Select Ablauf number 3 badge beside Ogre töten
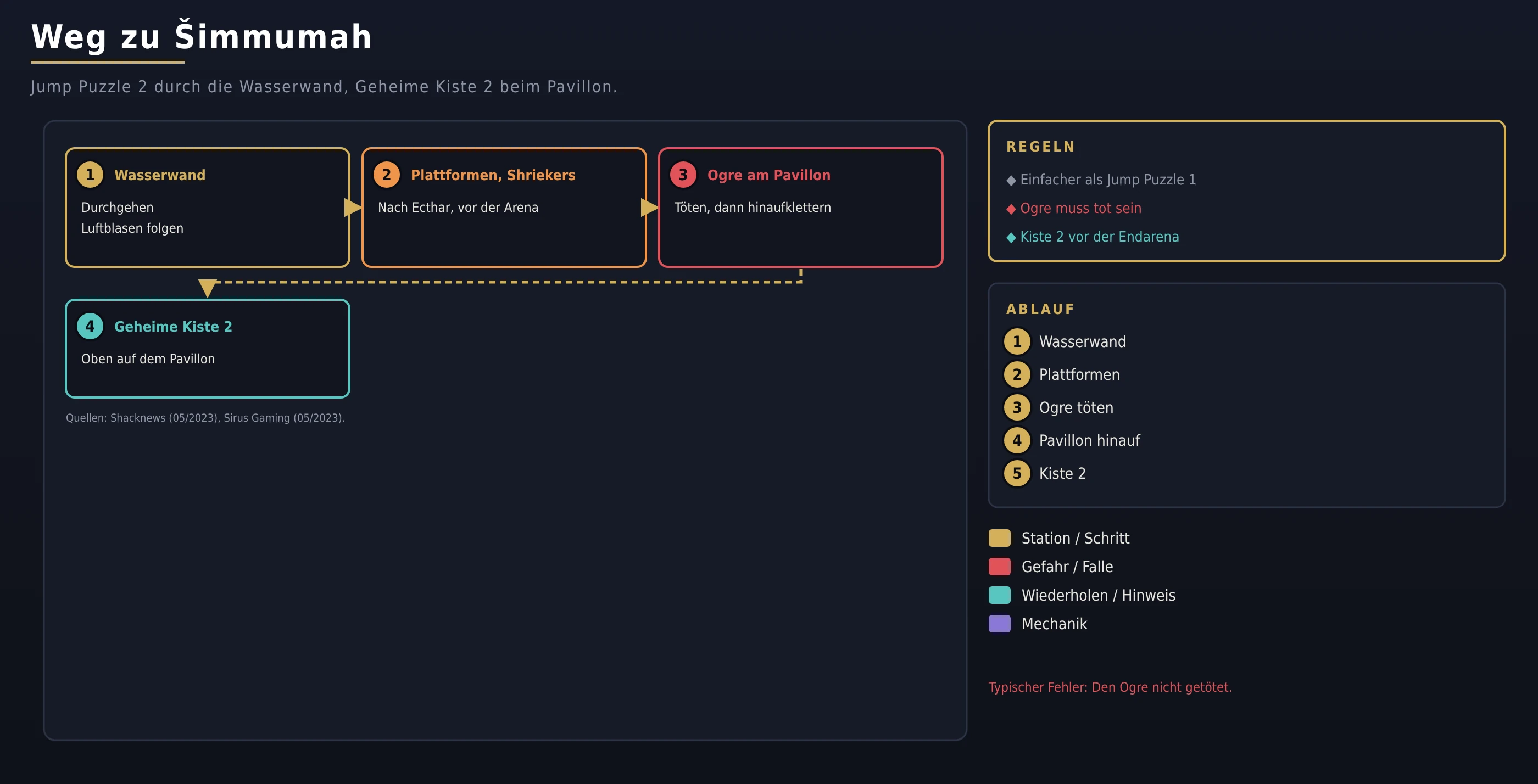Screen dimensions: 1538x784 click(1017, 407)
